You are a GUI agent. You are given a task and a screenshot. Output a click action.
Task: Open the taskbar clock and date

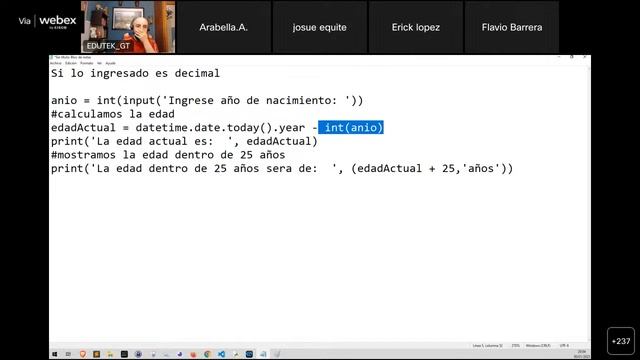coord(581,354)
